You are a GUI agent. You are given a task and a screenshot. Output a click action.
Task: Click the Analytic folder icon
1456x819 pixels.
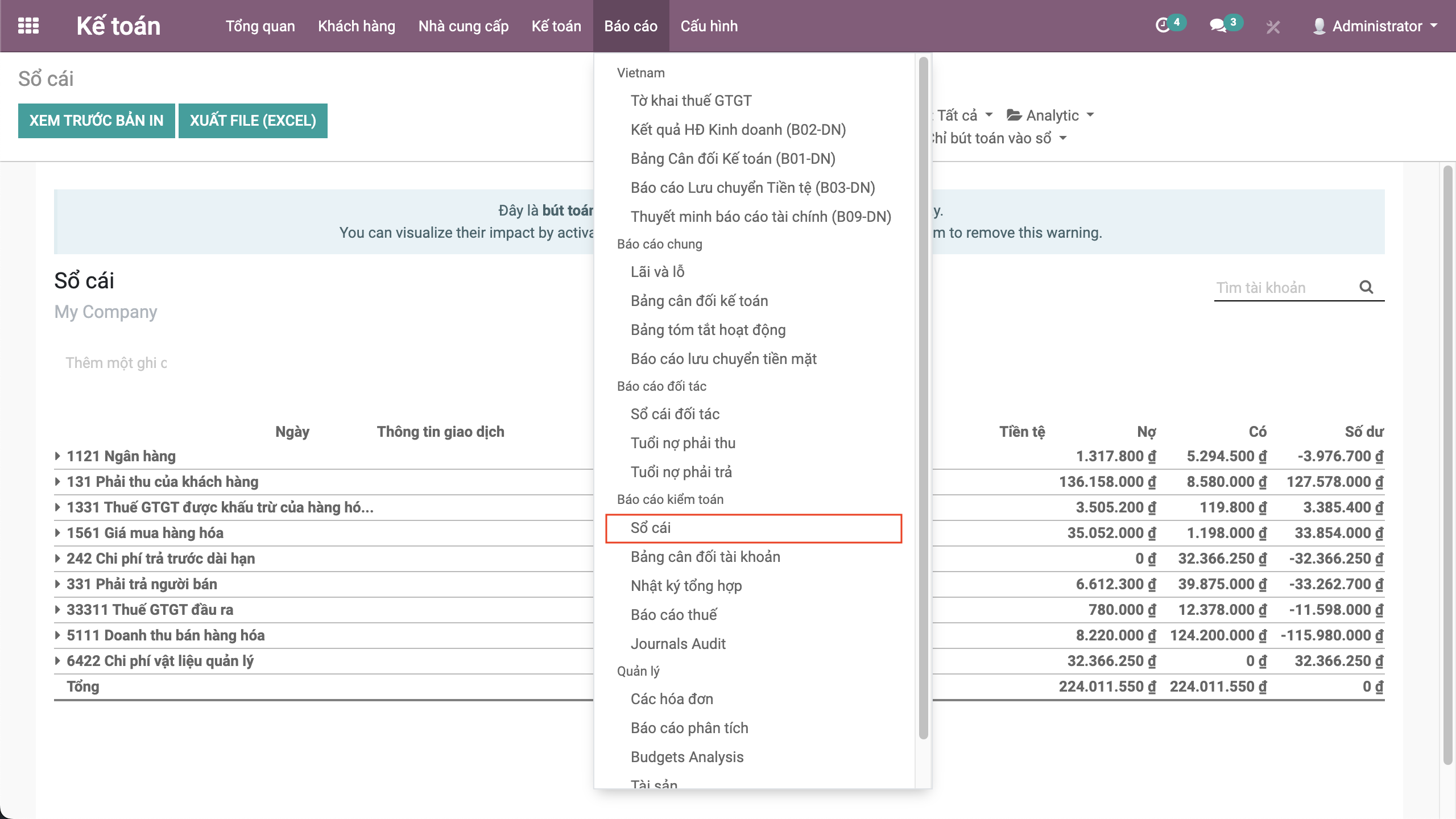(x=1014, y=115)
